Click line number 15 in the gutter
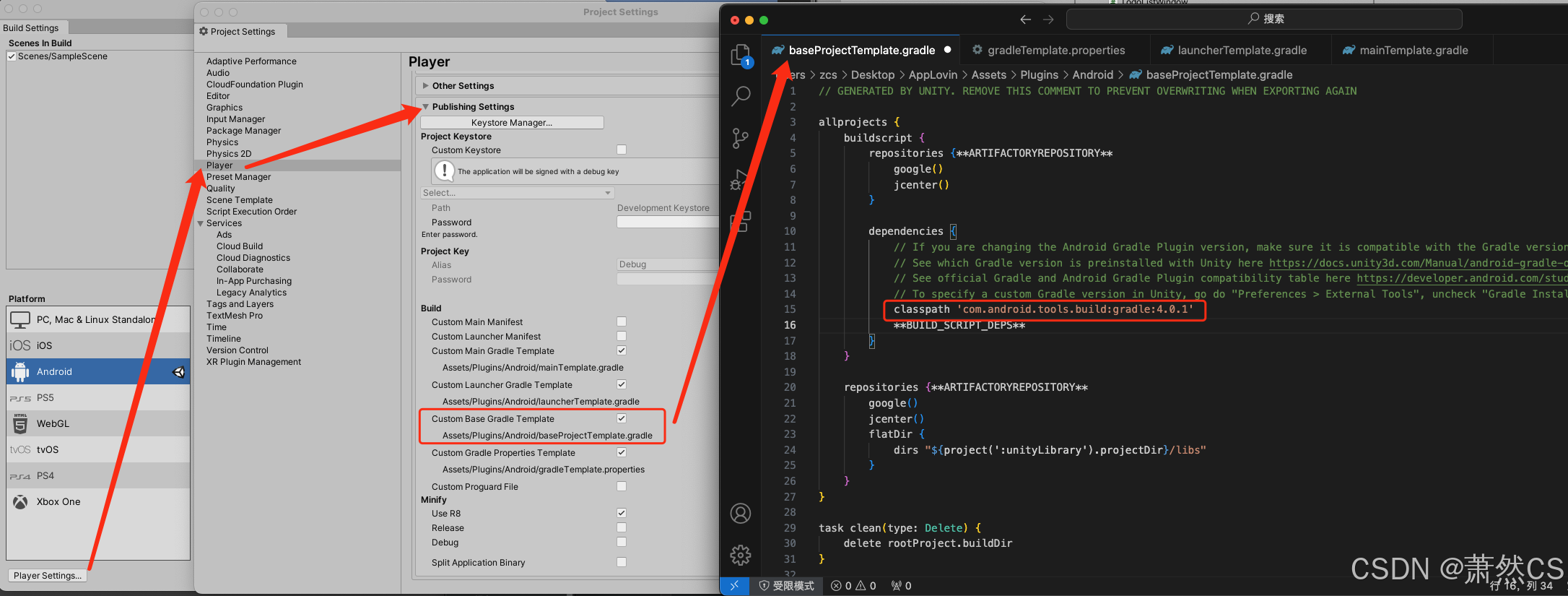The width and height of the screenshot is (1568, 596). [x=790, y=309]
